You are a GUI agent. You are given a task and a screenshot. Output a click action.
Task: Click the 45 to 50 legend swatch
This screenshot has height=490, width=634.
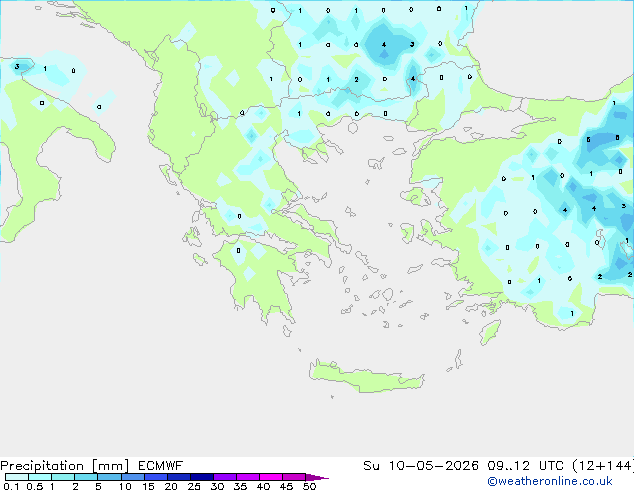[x=294, y=477]
